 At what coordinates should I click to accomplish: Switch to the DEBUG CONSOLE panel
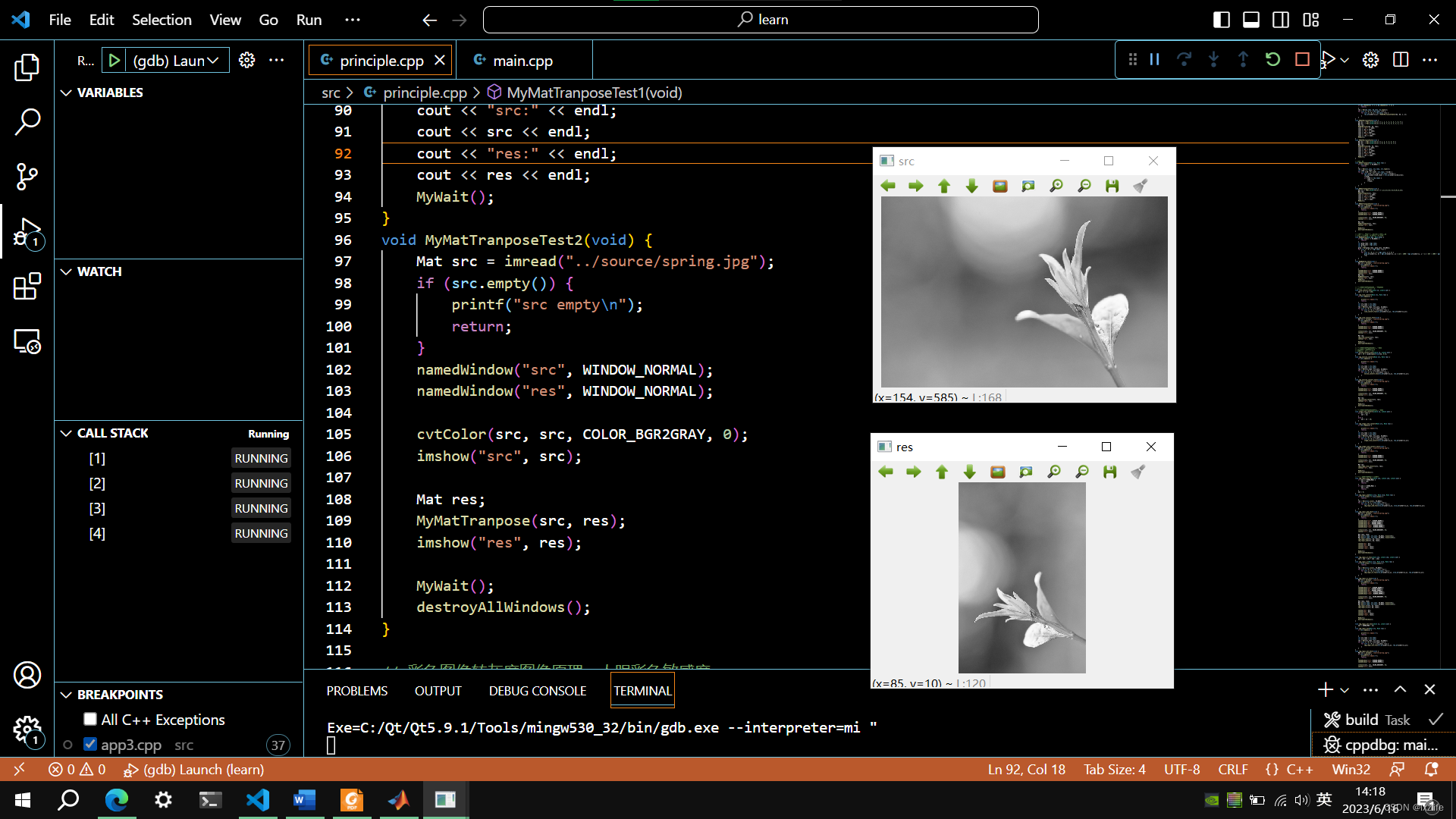[x=537, y=691]
